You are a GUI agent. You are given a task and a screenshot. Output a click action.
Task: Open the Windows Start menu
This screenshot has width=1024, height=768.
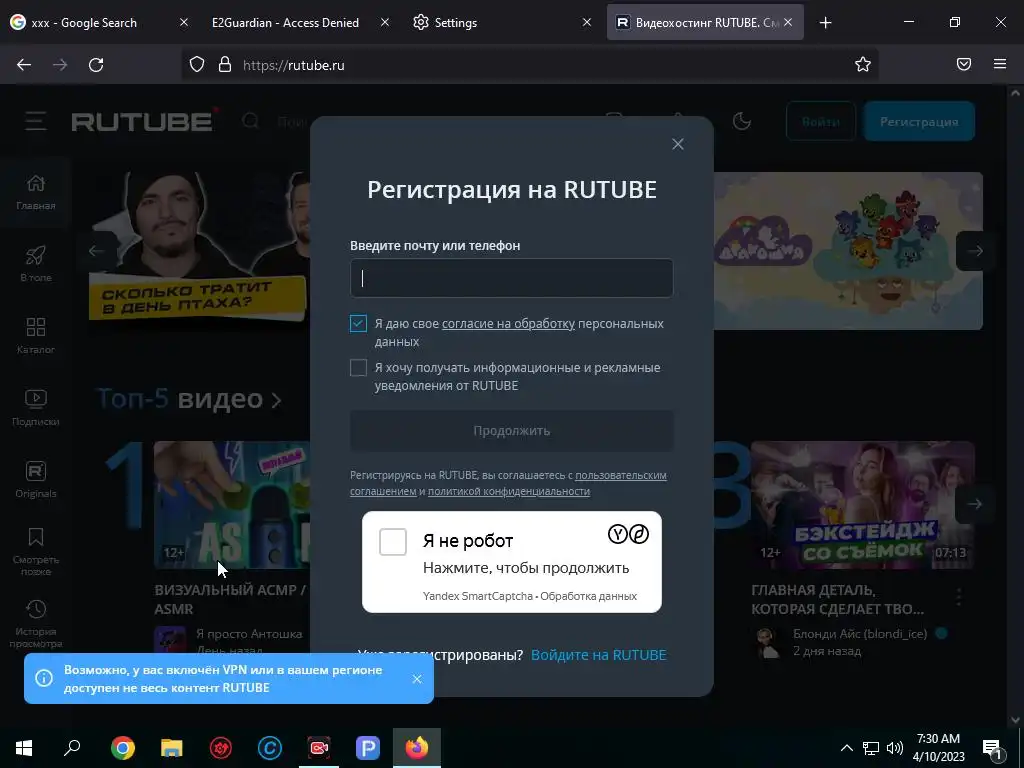[x=24, y=748]
